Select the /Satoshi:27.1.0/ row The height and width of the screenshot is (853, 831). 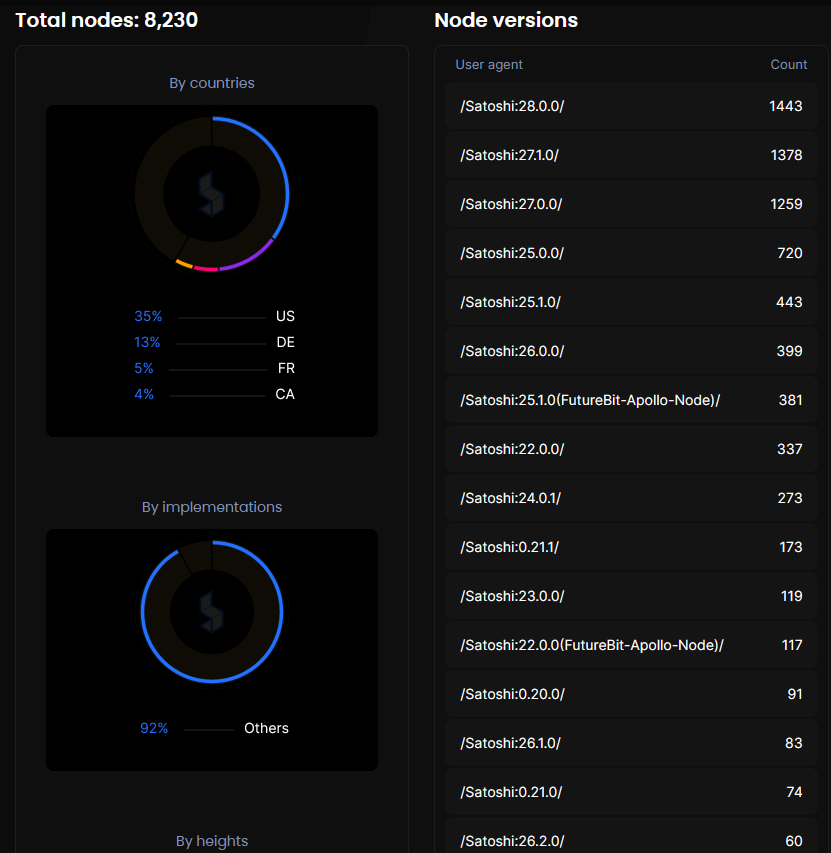click(631, 155)
